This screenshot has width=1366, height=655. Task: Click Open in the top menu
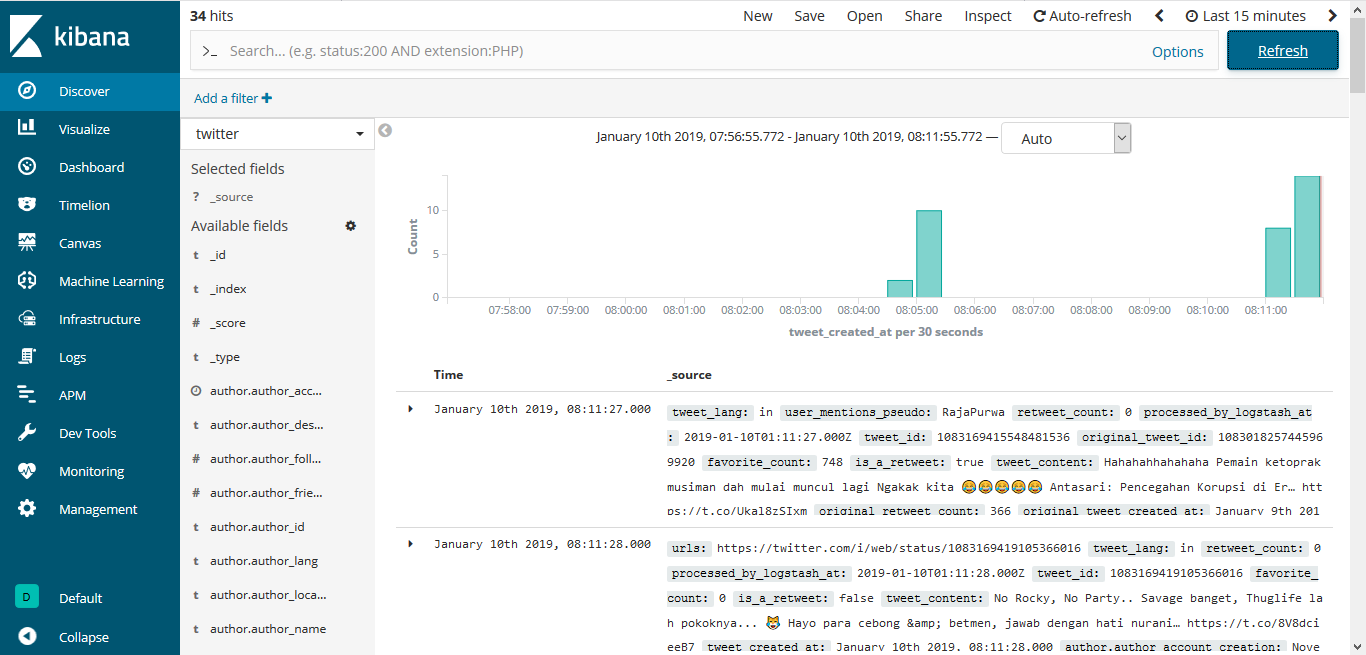tap(865, 16)
